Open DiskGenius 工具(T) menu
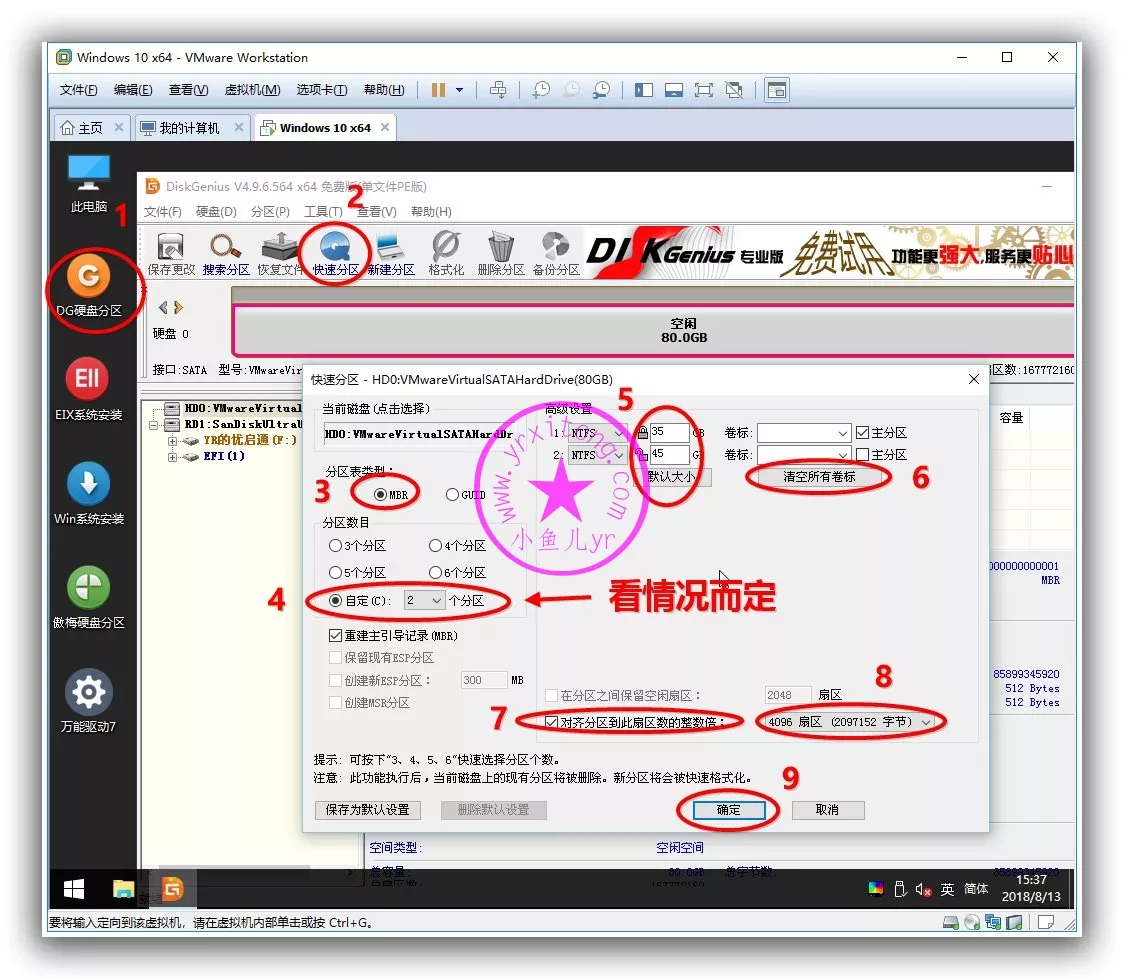This screenshot has width=1124, height=979. 323,211
